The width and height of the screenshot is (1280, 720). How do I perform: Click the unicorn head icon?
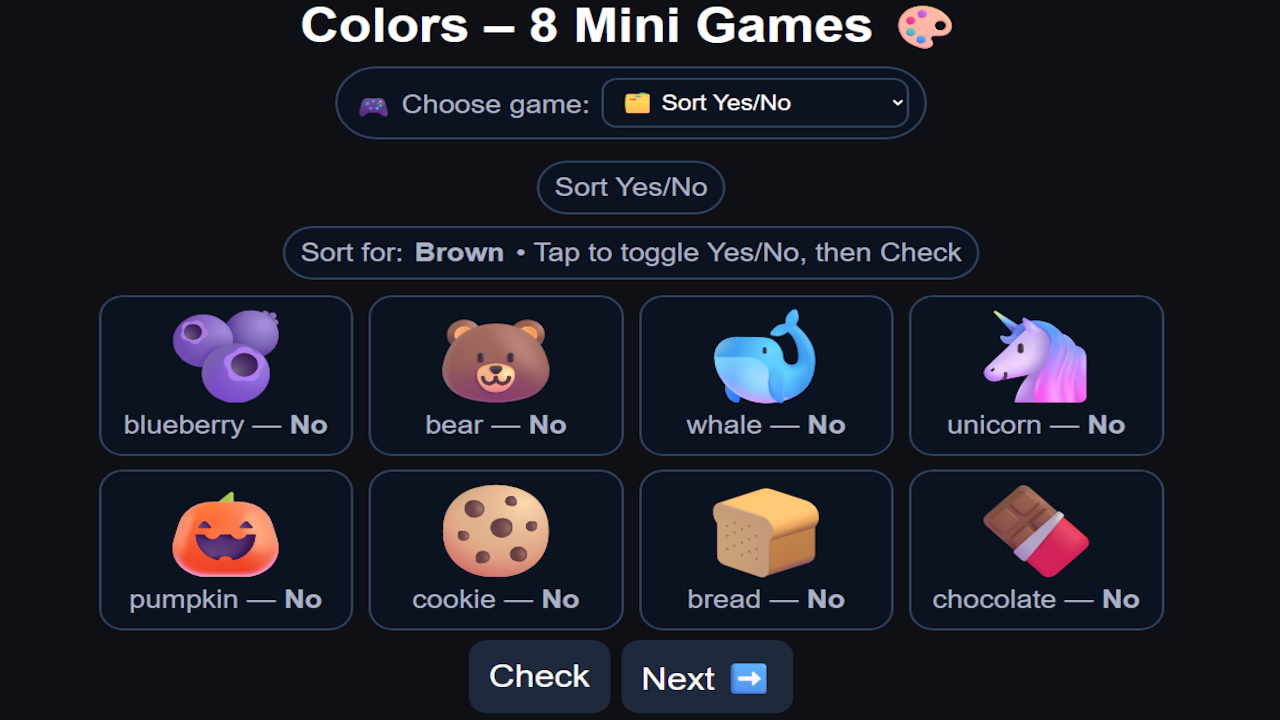[x=1035, y=357]
